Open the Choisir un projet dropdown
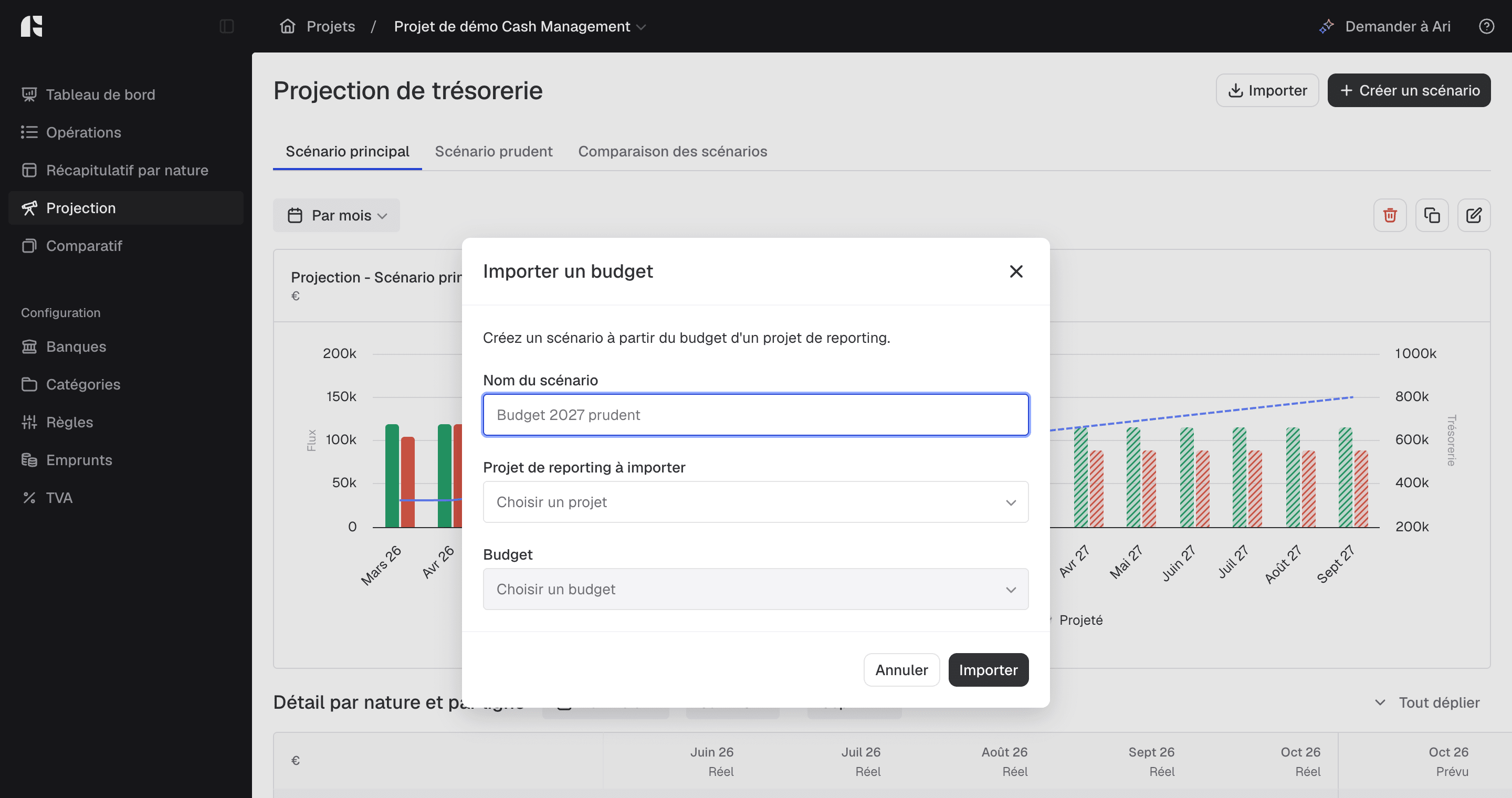Image resolution: width=1512 pixels, height=798 pixels. 755,502
